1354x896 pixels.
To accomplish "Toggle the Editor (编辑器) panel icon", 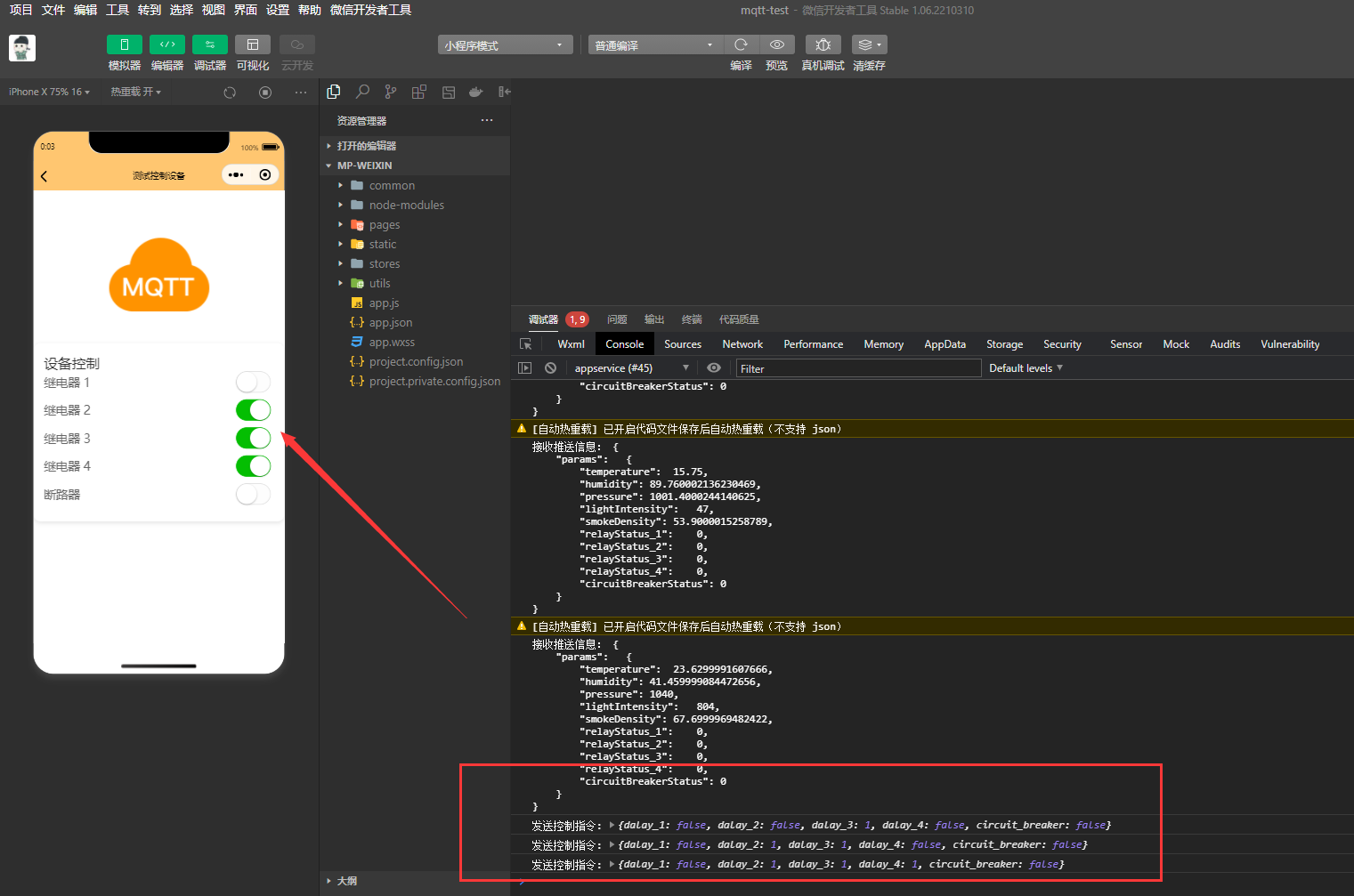I will coord(166,44).
